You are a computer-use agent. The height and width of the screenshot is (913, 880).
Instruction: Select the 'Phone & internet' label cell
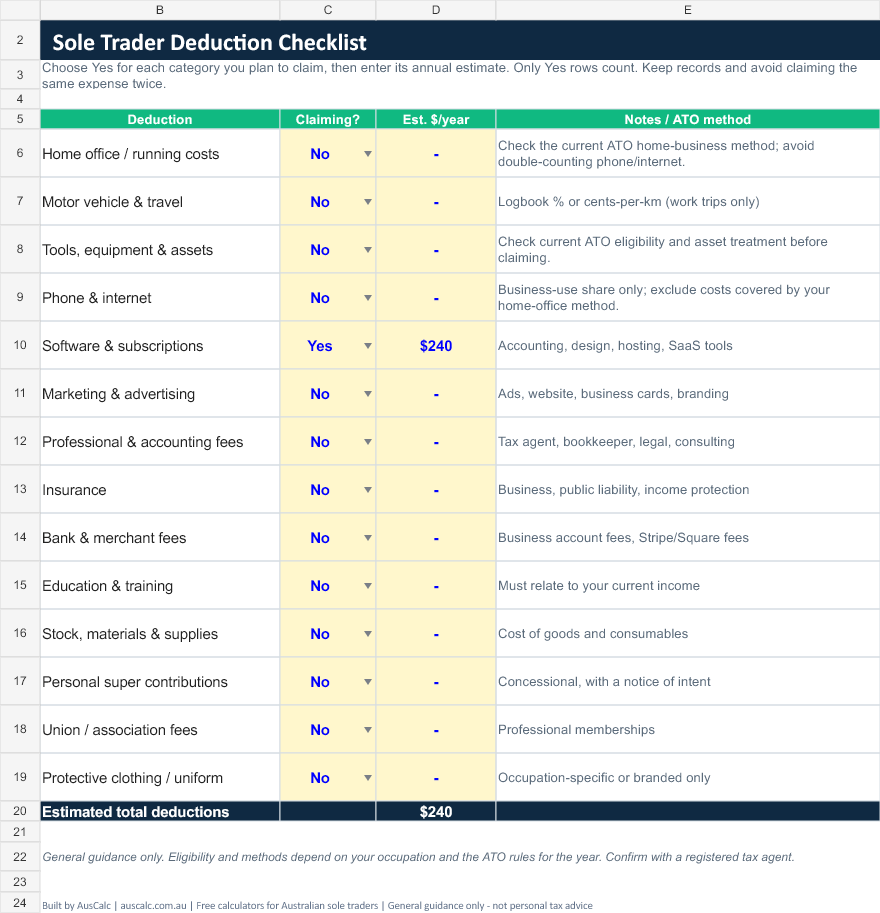coord(160,298)
